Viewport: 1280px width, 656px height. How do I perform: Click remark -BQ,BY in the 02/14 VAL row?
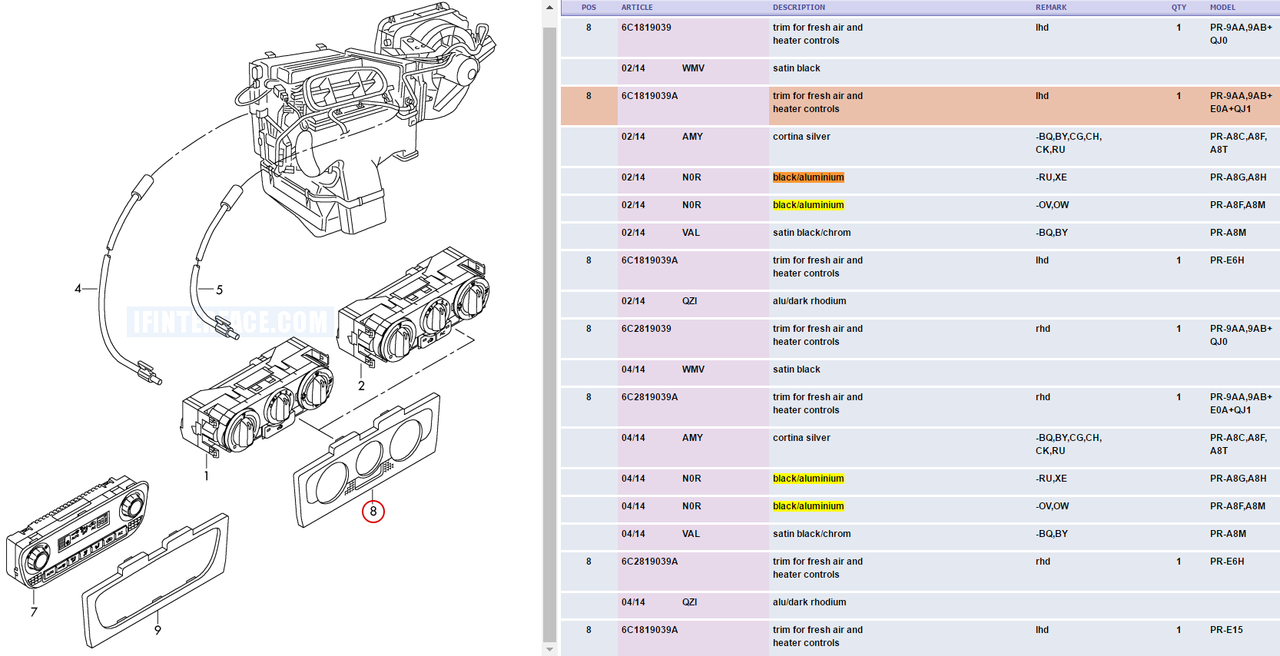[1052, 232]
